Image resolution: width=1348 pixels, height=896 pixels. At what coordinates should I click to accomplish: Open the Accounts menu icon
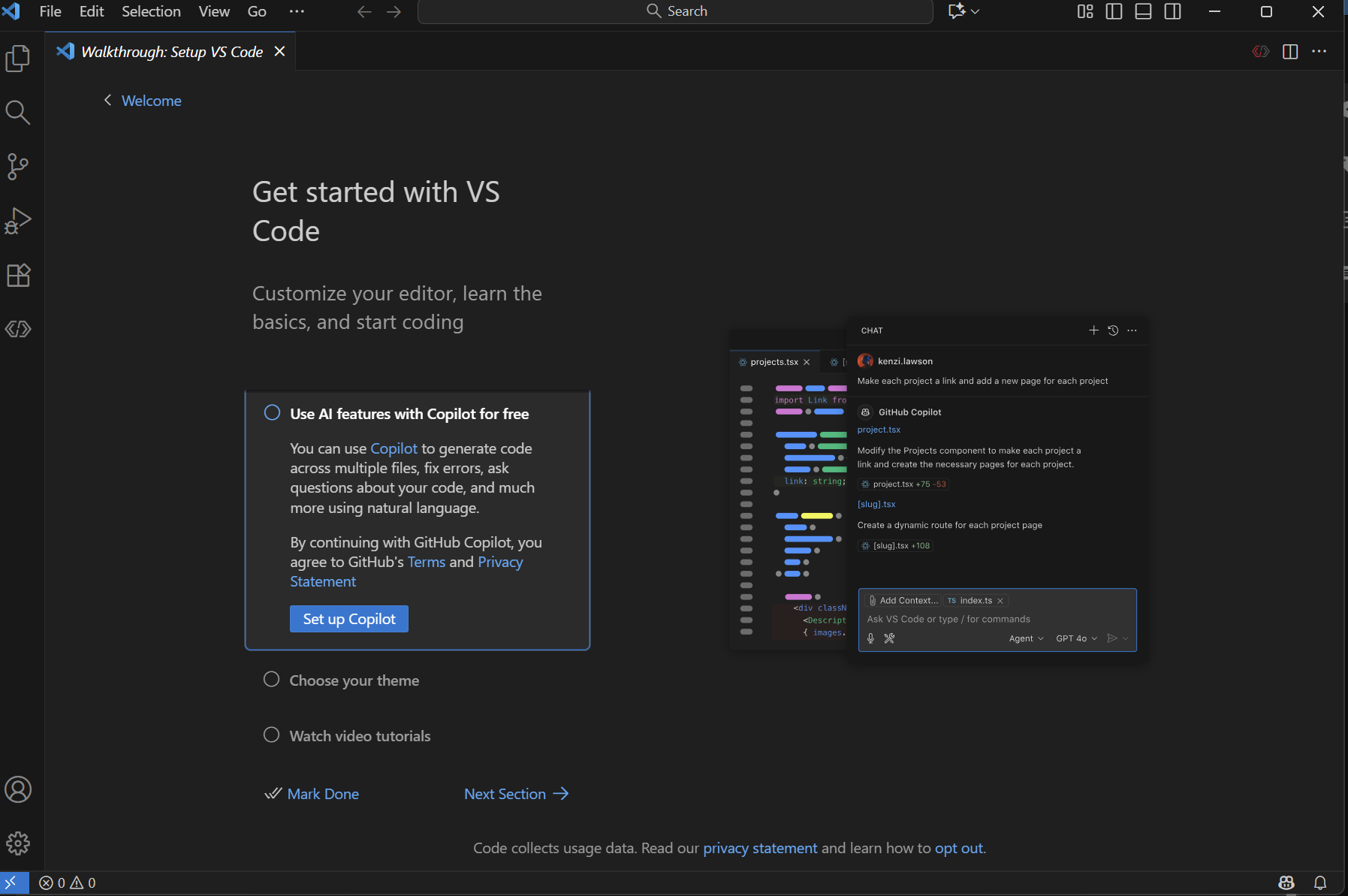click(18, 789)
